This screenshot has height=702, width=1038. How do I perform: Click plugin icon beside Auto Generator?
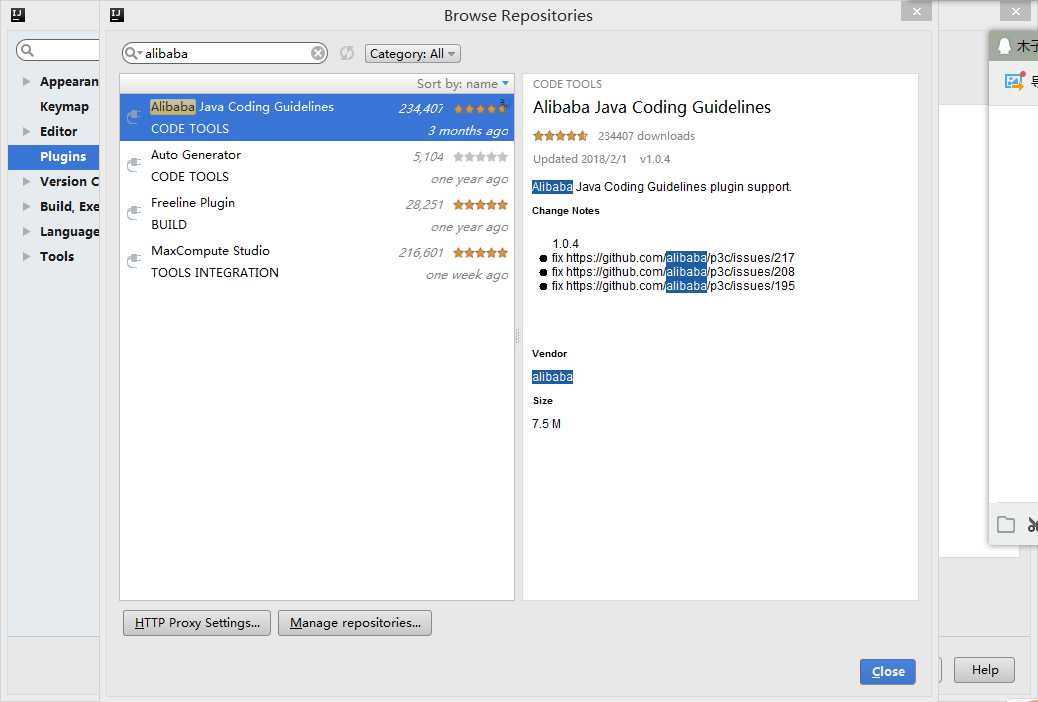click(x=134, y=165)
